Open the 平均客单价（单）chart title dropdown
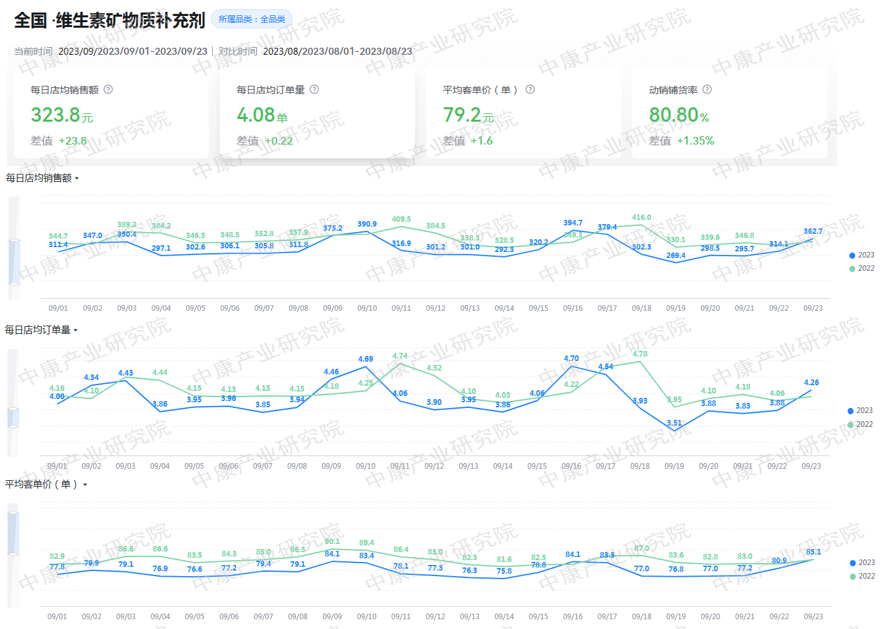Screen dimensions: 888x629 (x=85, y=485)
